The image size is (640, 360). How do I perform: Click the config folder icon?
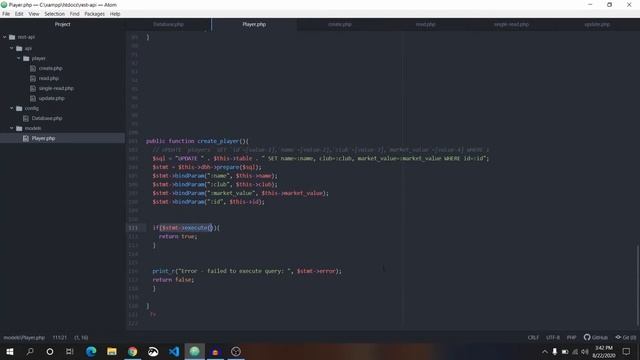[19, 108]
